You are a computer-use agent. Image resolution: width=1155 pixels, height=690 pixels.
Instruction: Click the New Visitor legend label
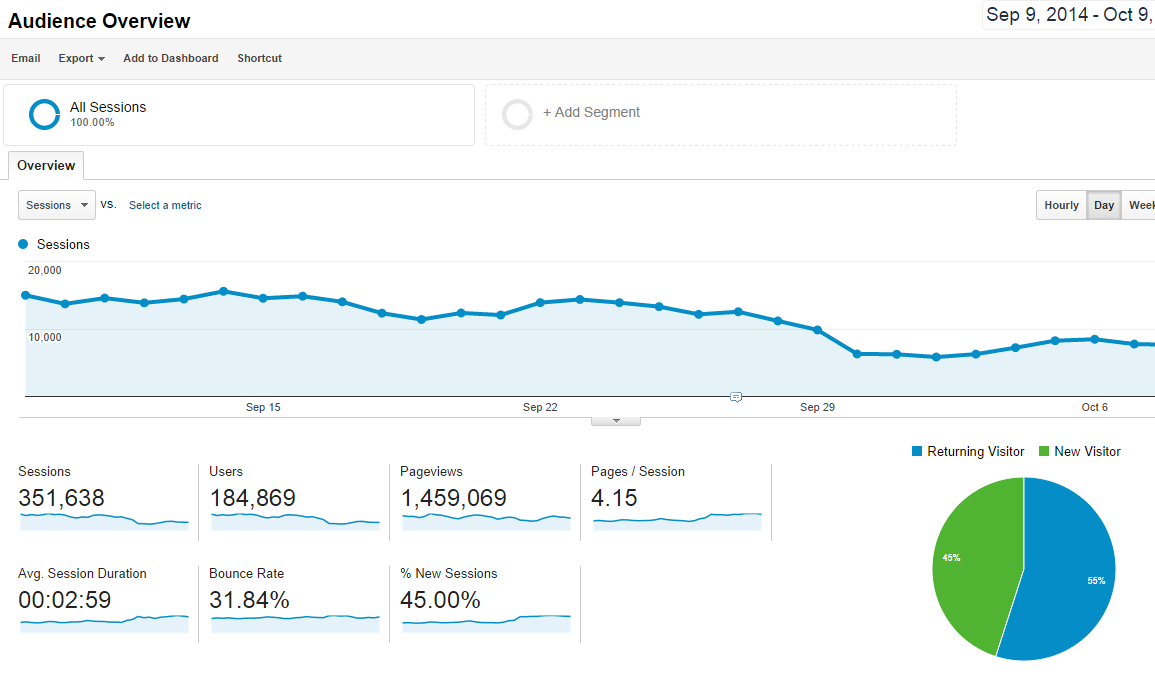point(1087,451)
